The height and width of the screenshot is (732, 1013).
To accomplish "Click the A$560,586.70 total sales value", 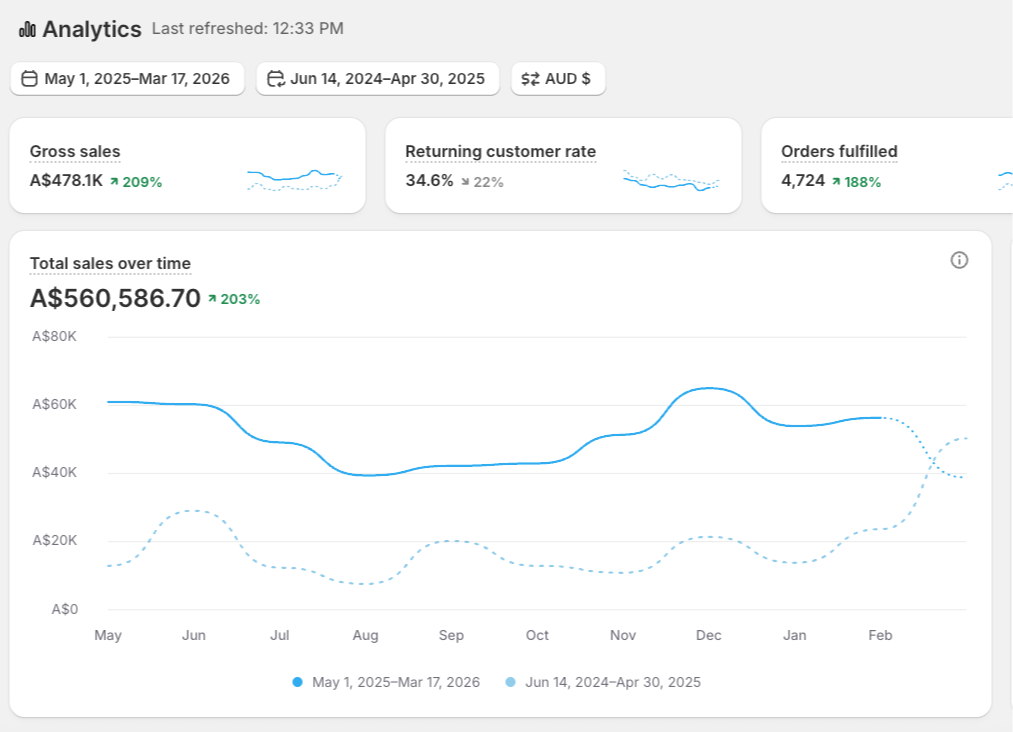I will pos(115,298).
